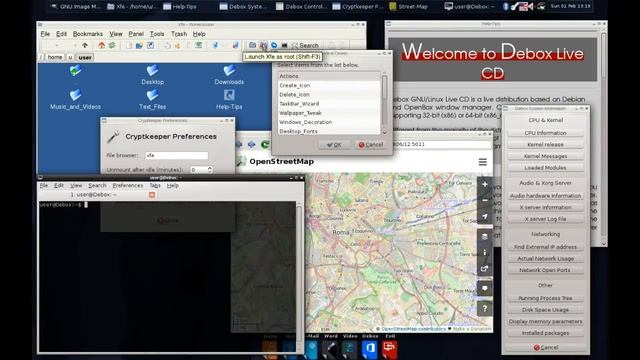Click Find External IP address button

(x=545, y=247)
